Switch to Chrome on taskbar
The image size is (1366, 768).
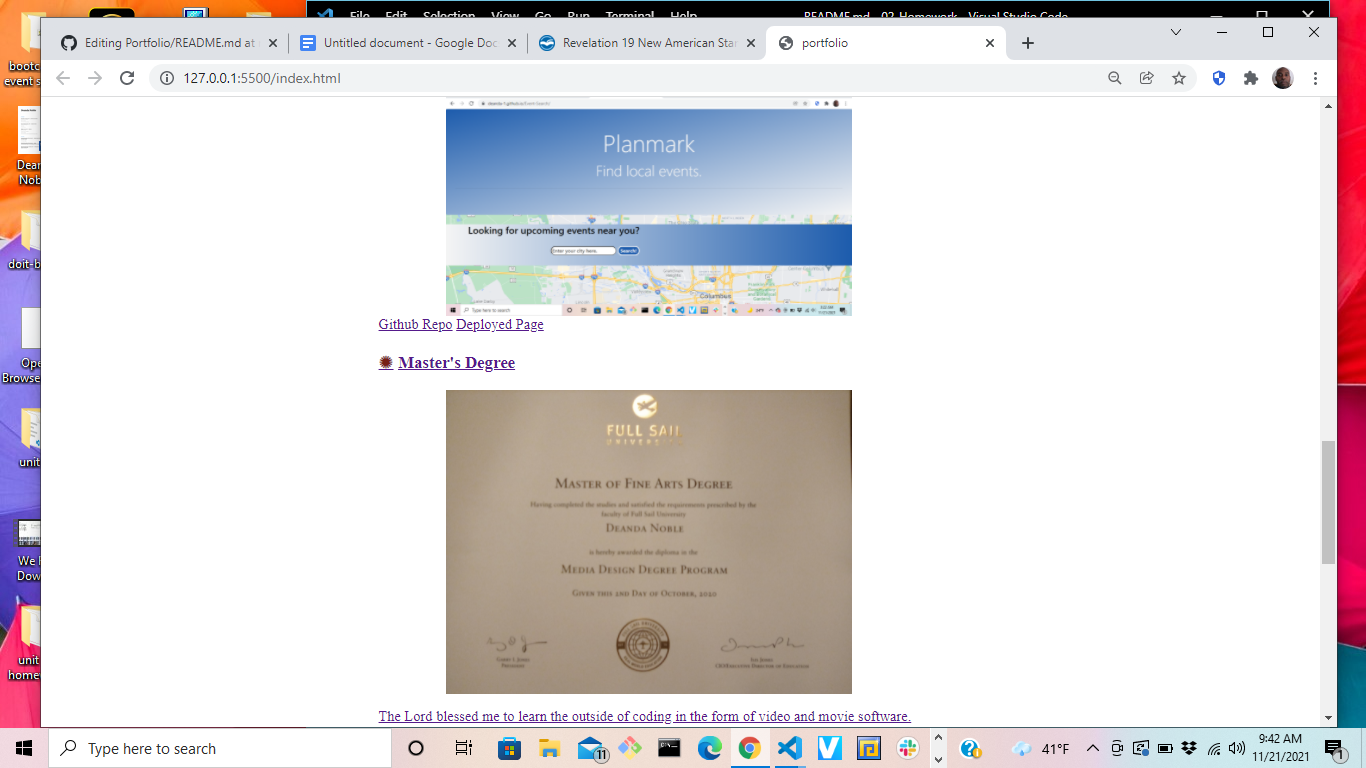point(749,748)
